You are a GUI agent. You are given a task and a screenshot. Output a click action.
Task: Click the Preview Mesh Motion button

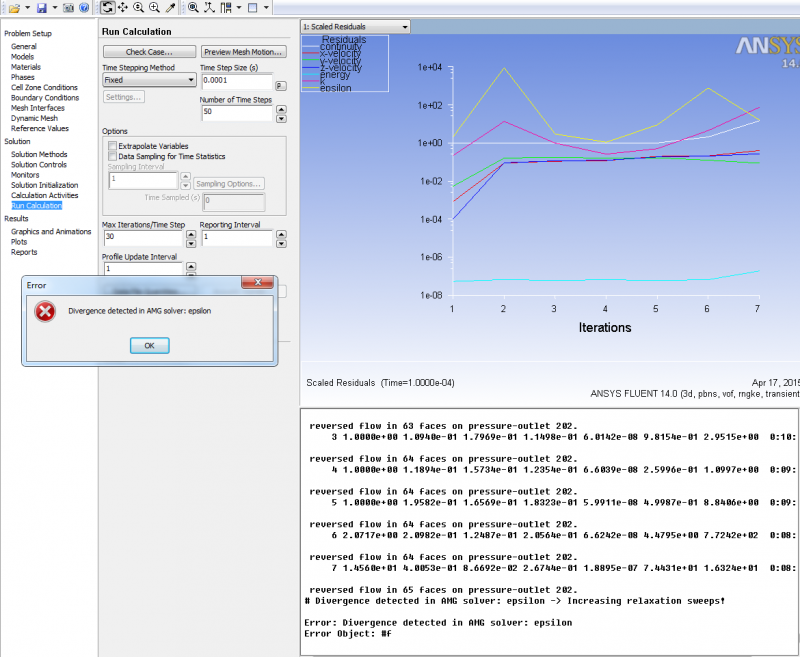click(244, 52)
